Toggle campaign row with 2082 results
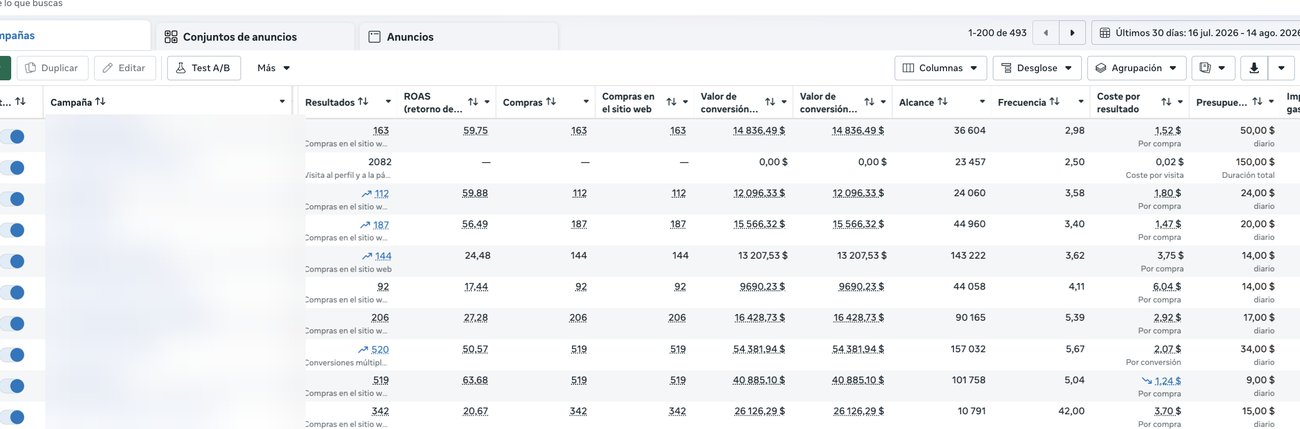This screenshot has height=429, width=1300. [12, 167]
